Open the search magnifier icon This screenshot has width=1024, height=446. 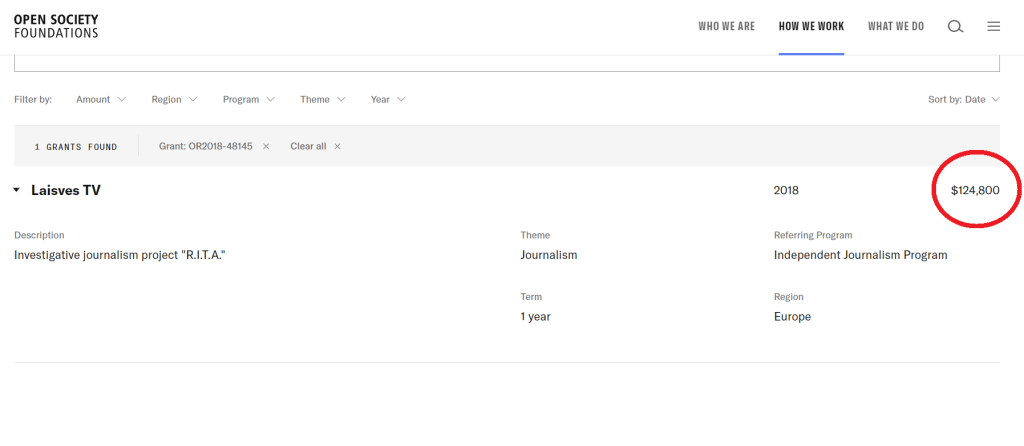(955, 27)
